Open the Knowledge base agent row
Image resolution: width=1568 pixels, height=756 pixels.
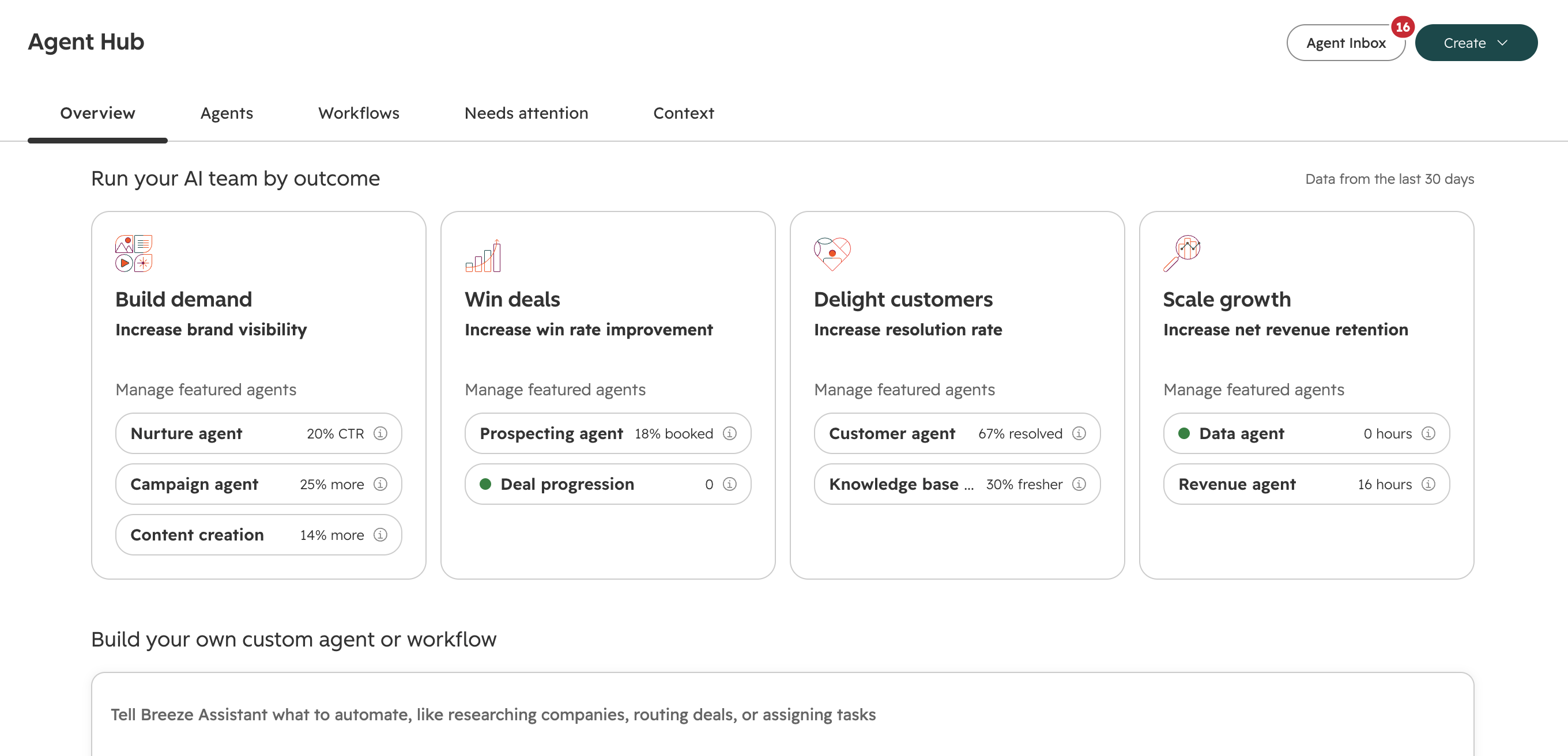[x=958, y=483]
